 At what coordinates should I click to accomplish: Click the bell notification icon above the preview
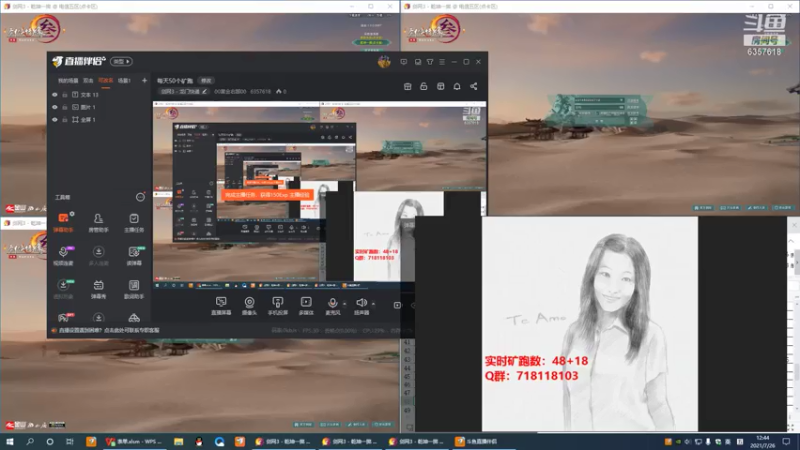click(x=457, y=86)
